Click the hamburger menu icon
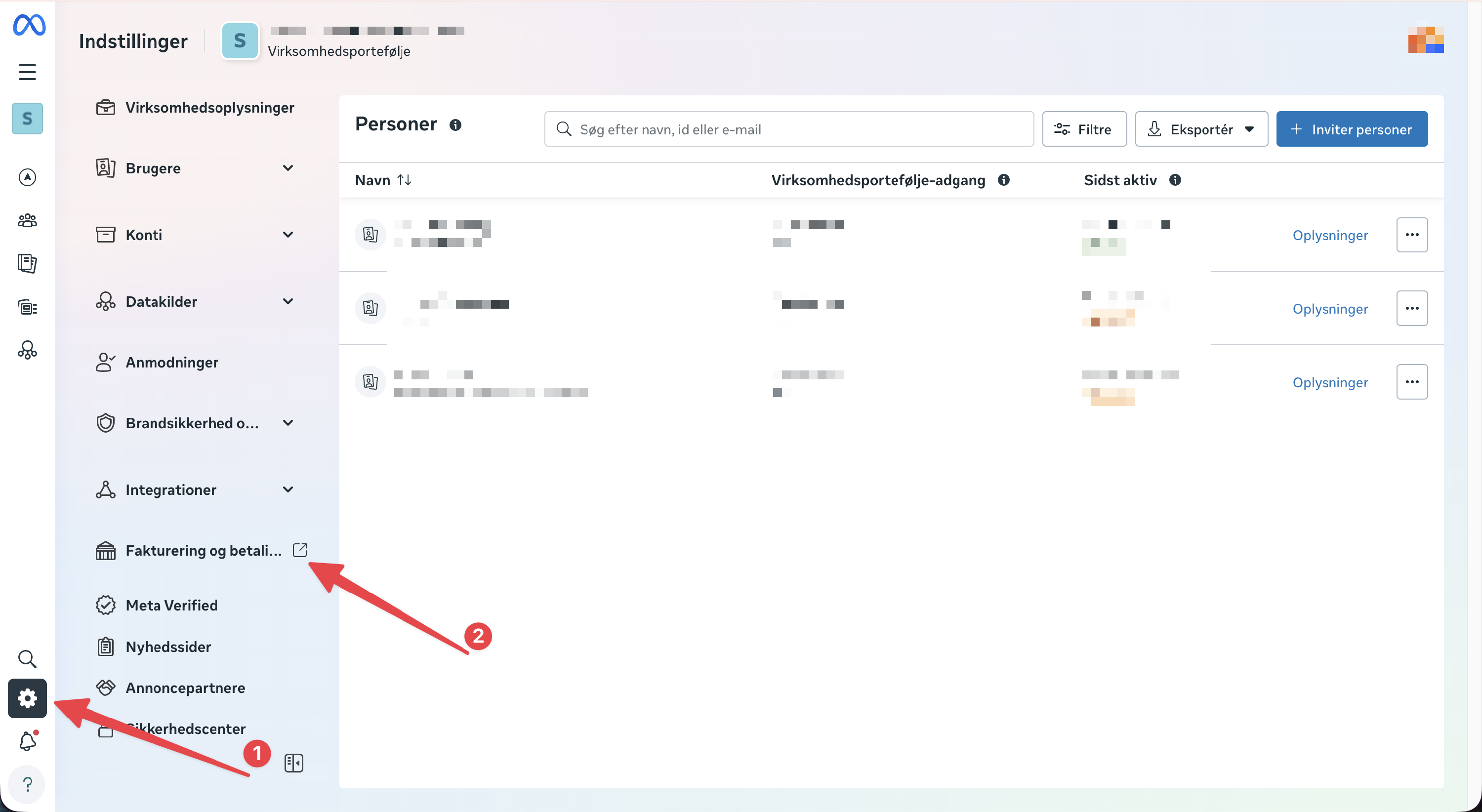1482x812 pixels. pos(27,72)
